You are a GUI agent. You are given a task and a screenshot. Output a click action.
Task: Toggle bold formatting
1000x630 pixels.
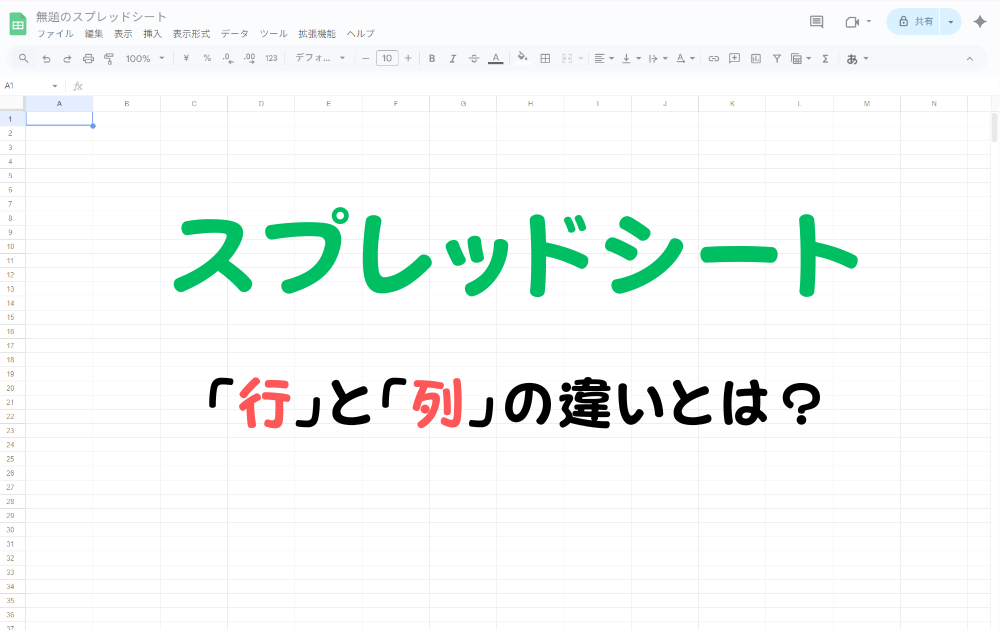click(432, 58)
